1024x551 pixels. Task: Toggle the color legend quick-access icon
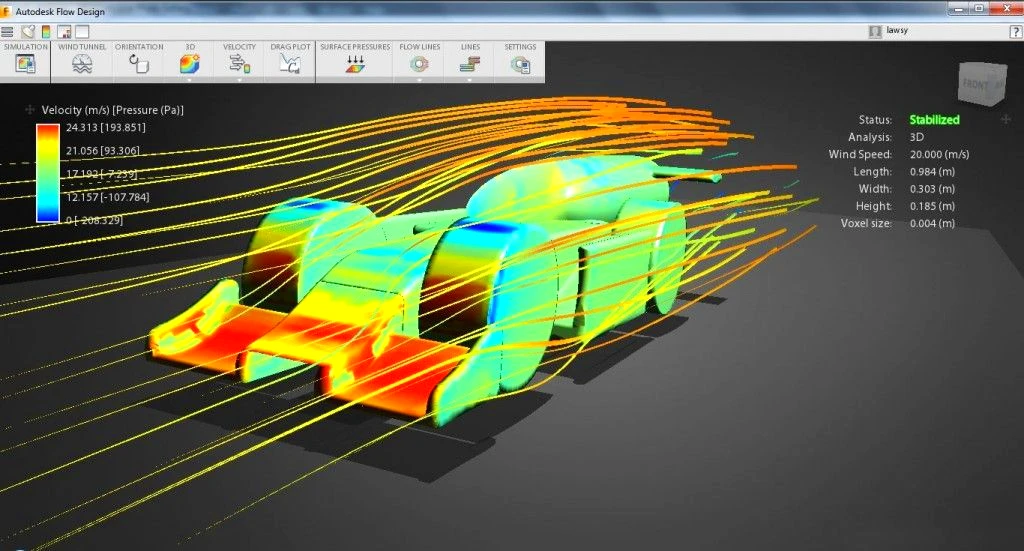[46, 31]
